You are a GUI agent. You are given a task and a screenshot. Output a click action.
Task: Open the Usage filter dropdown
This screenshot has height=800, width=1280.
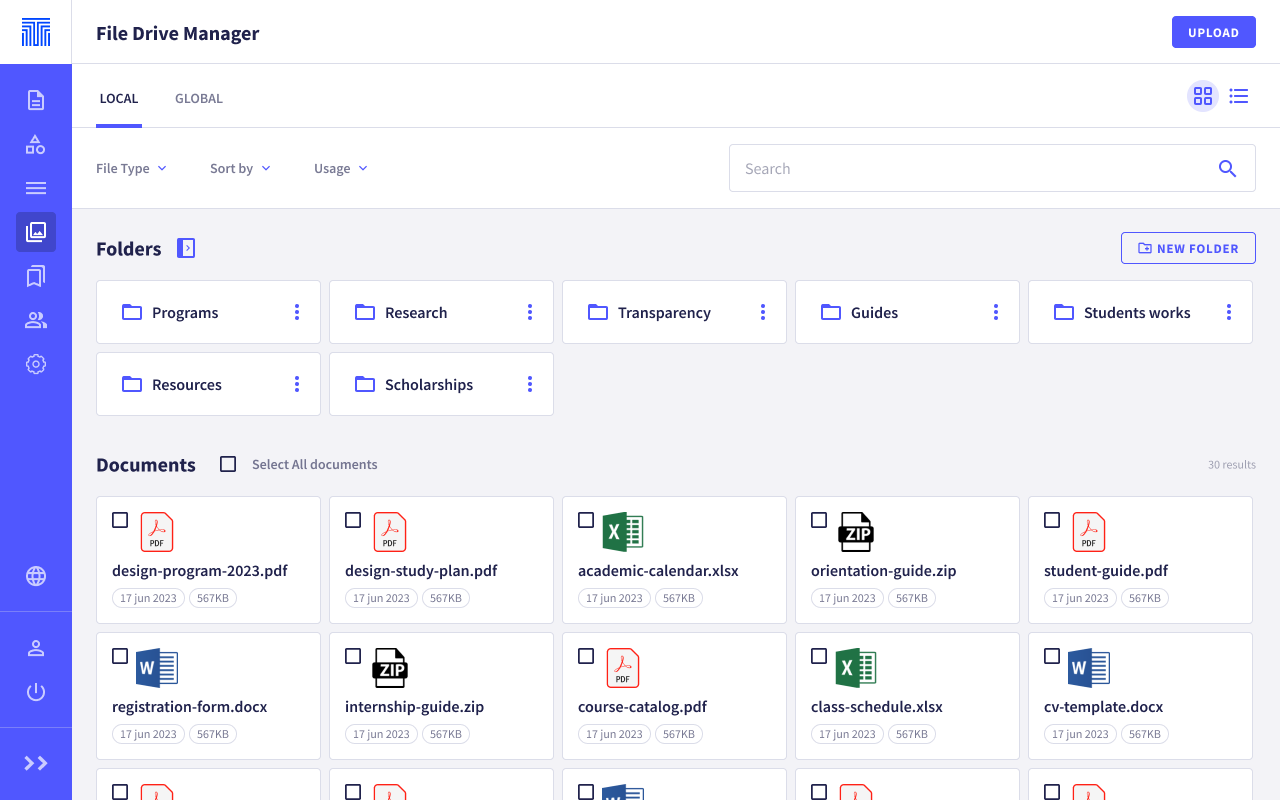[340, 168]
